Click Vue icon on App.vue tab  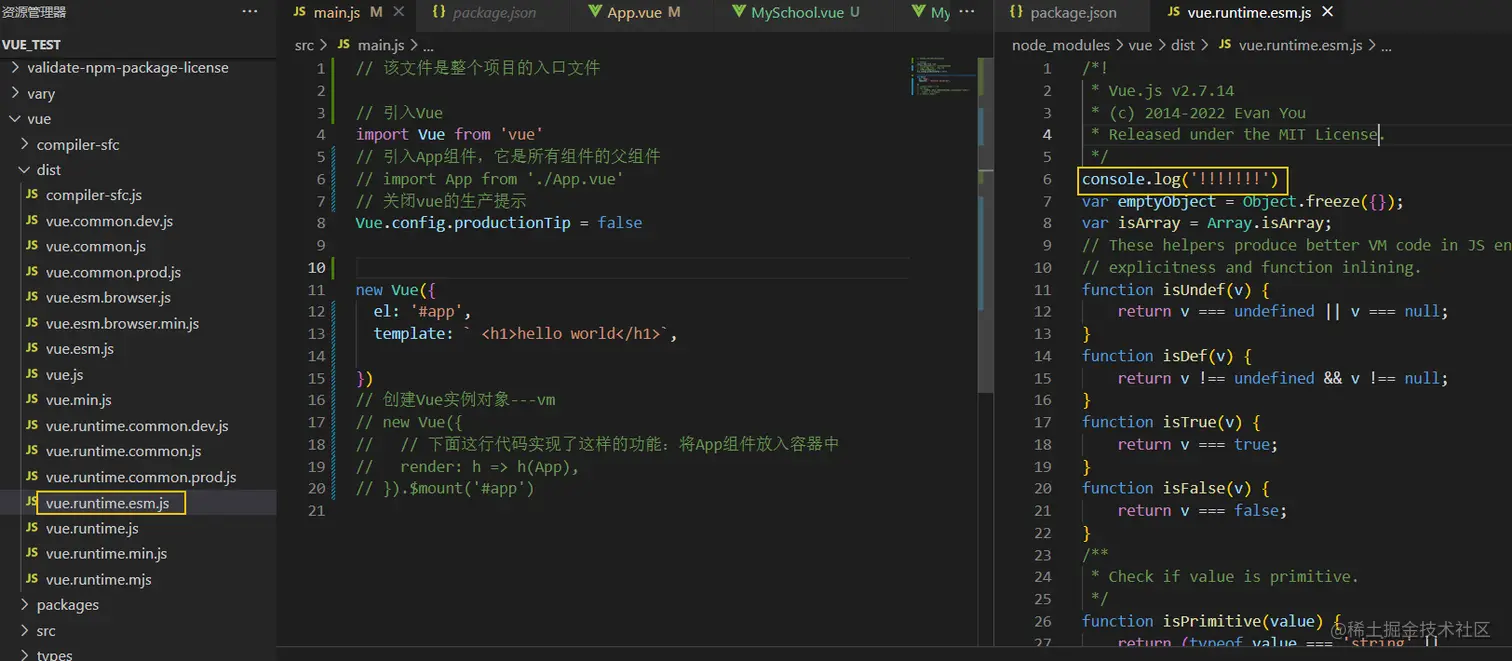click(x=594, y=12)
